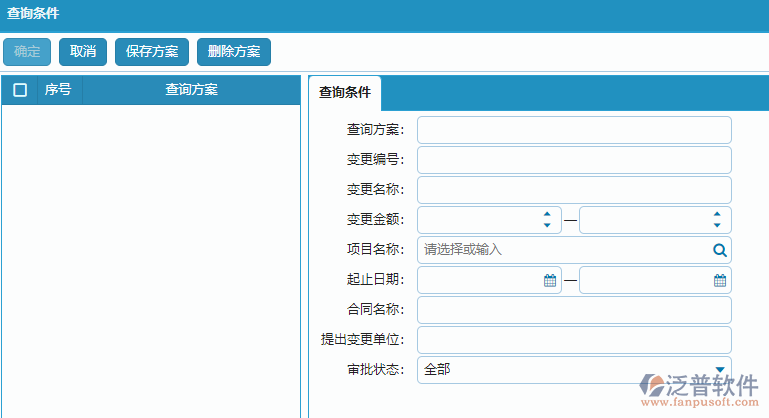Click the 查询方案 column header

point(191,90)
